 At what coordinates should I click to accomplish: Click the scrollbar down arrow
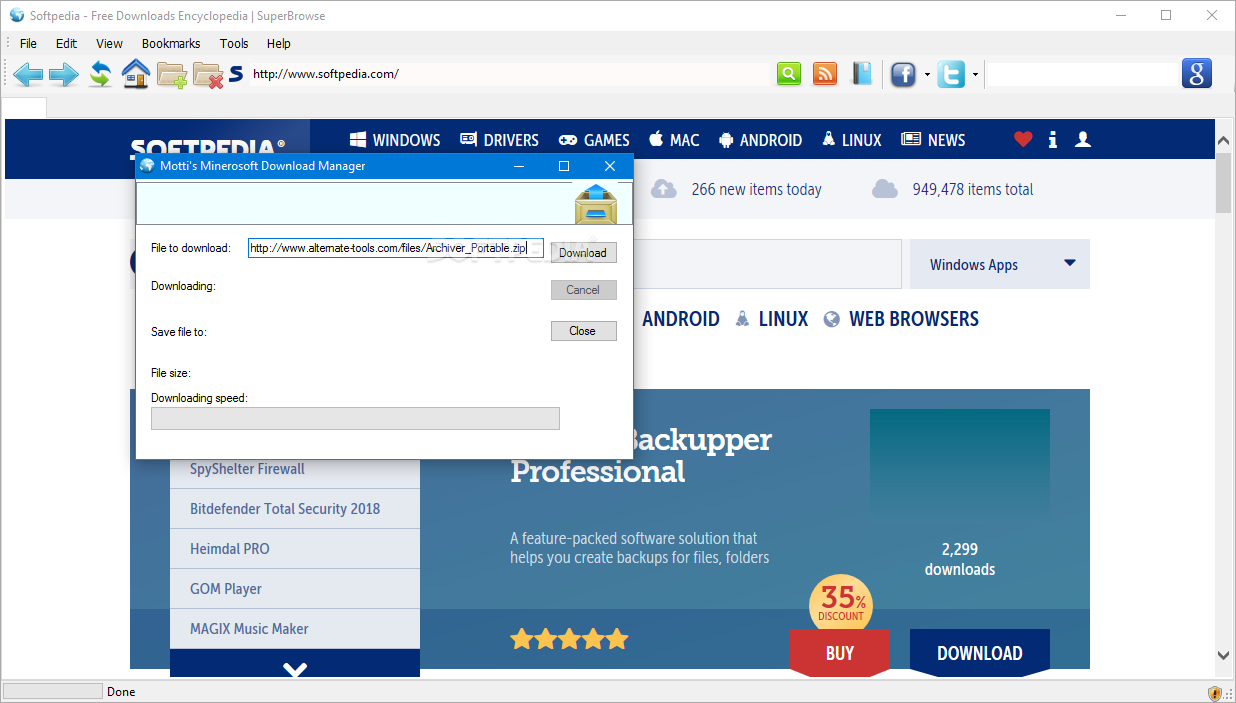point(1223,655)
